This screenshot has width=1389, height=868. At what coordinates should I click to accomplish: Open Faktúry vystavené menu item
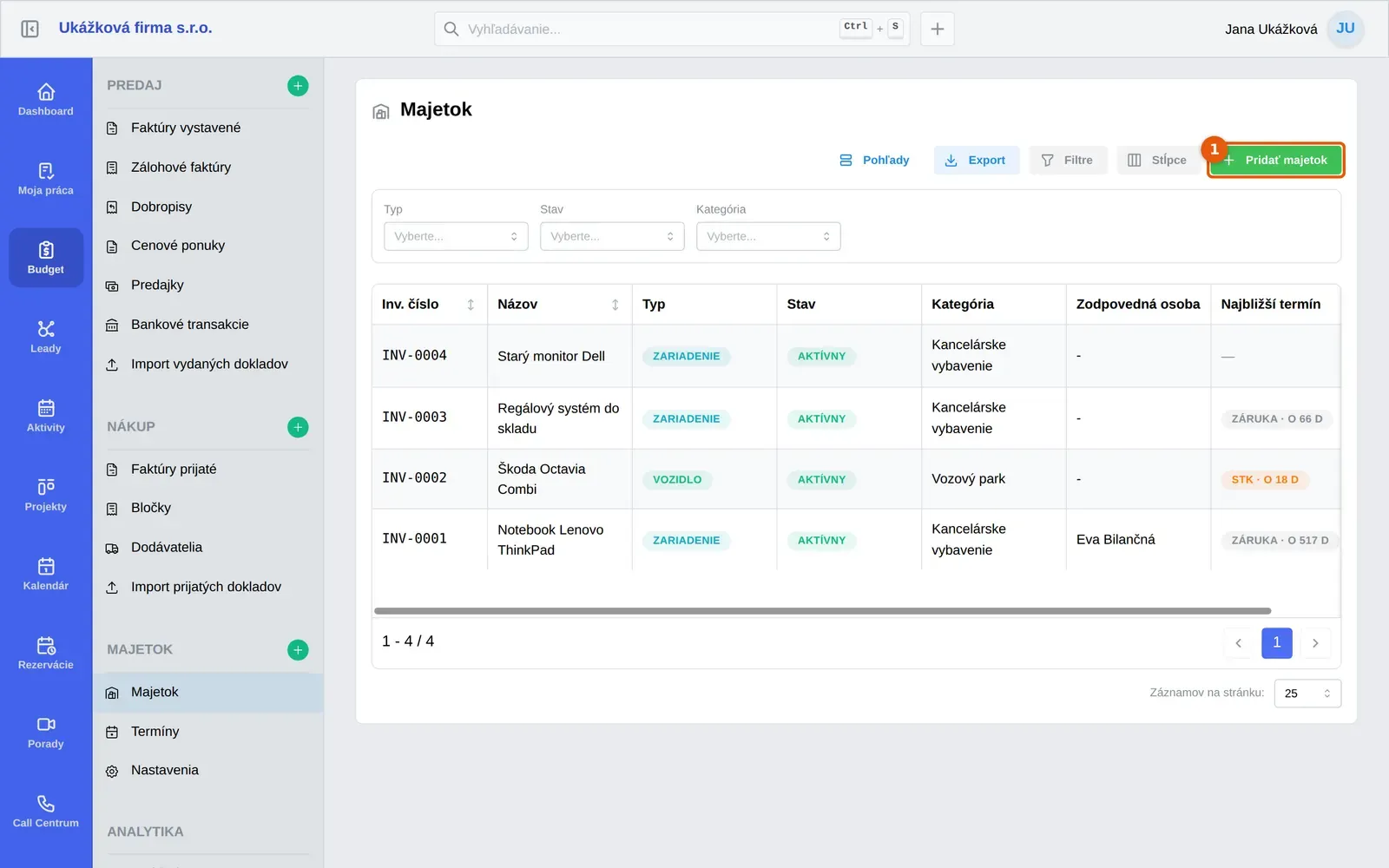(x=207, y=128)
